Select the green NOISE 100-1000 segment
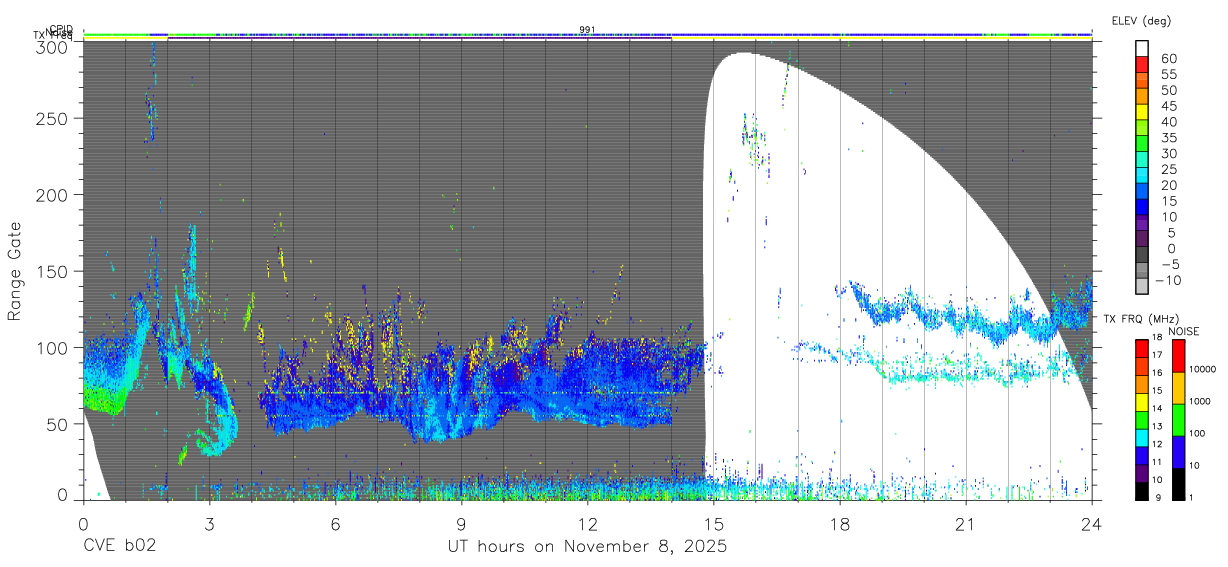The width and height of the screenshot is (1228, 567). [x=1180, y=419]
